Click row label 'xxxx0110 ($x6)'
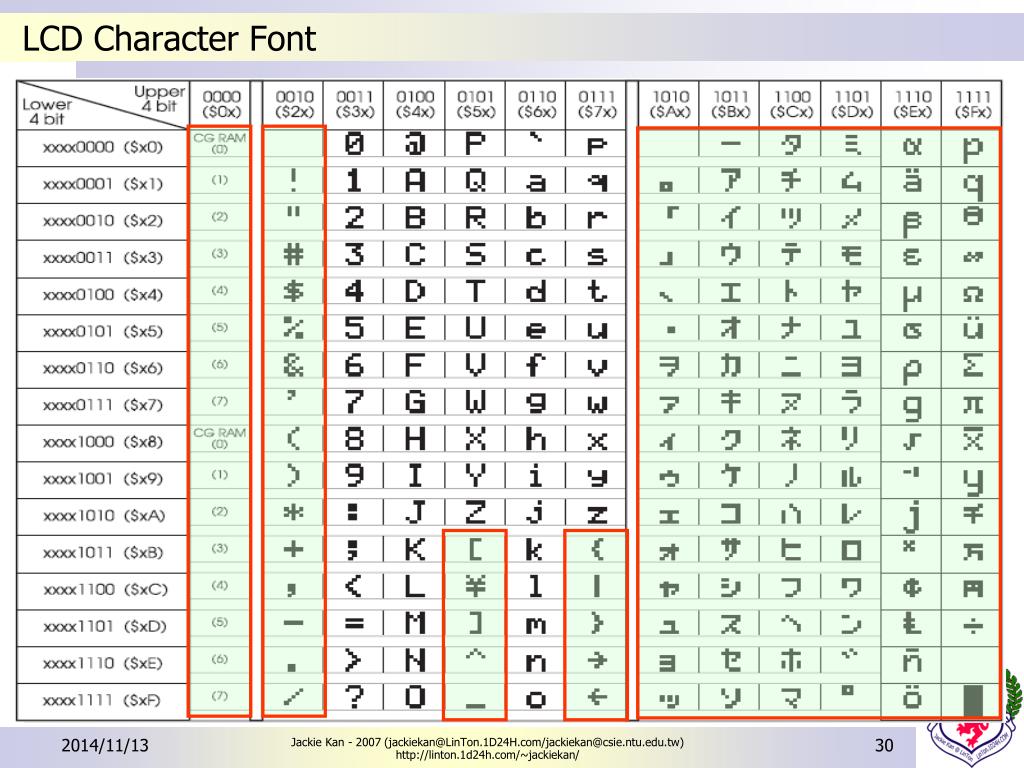This screenshot has width=1024, height=768. tap(103, 368)
